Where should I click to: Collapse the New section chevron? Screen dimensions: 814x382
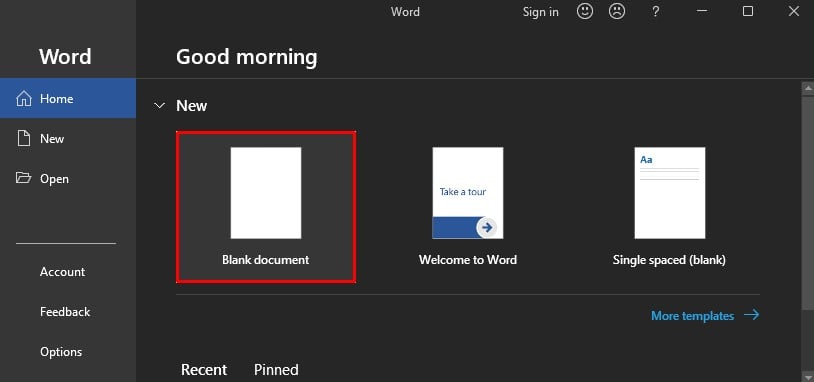(x=159, y=106)
